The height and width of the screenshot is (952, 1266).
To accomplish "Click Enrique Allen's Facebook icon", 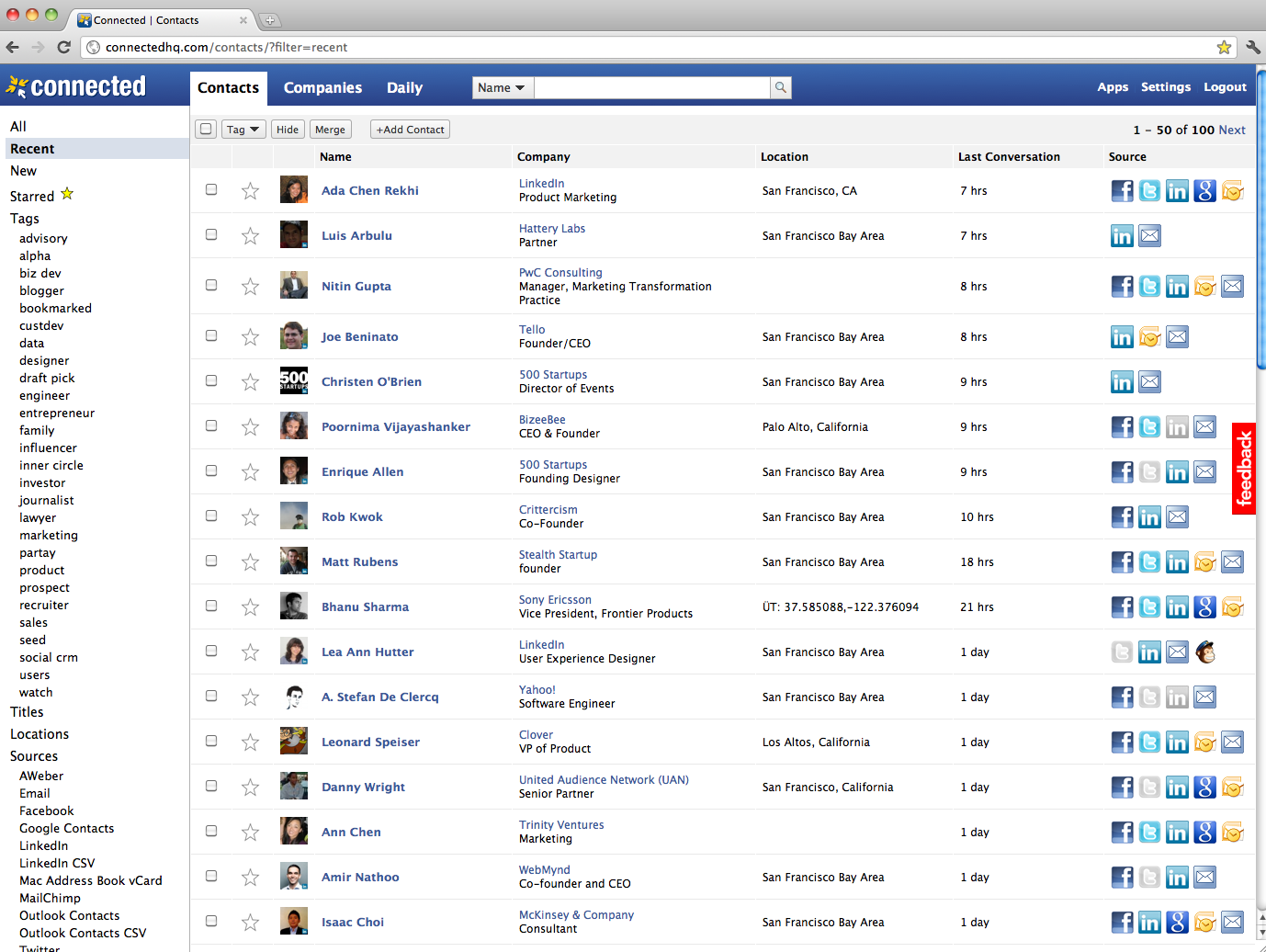I will click(1122, 471).
